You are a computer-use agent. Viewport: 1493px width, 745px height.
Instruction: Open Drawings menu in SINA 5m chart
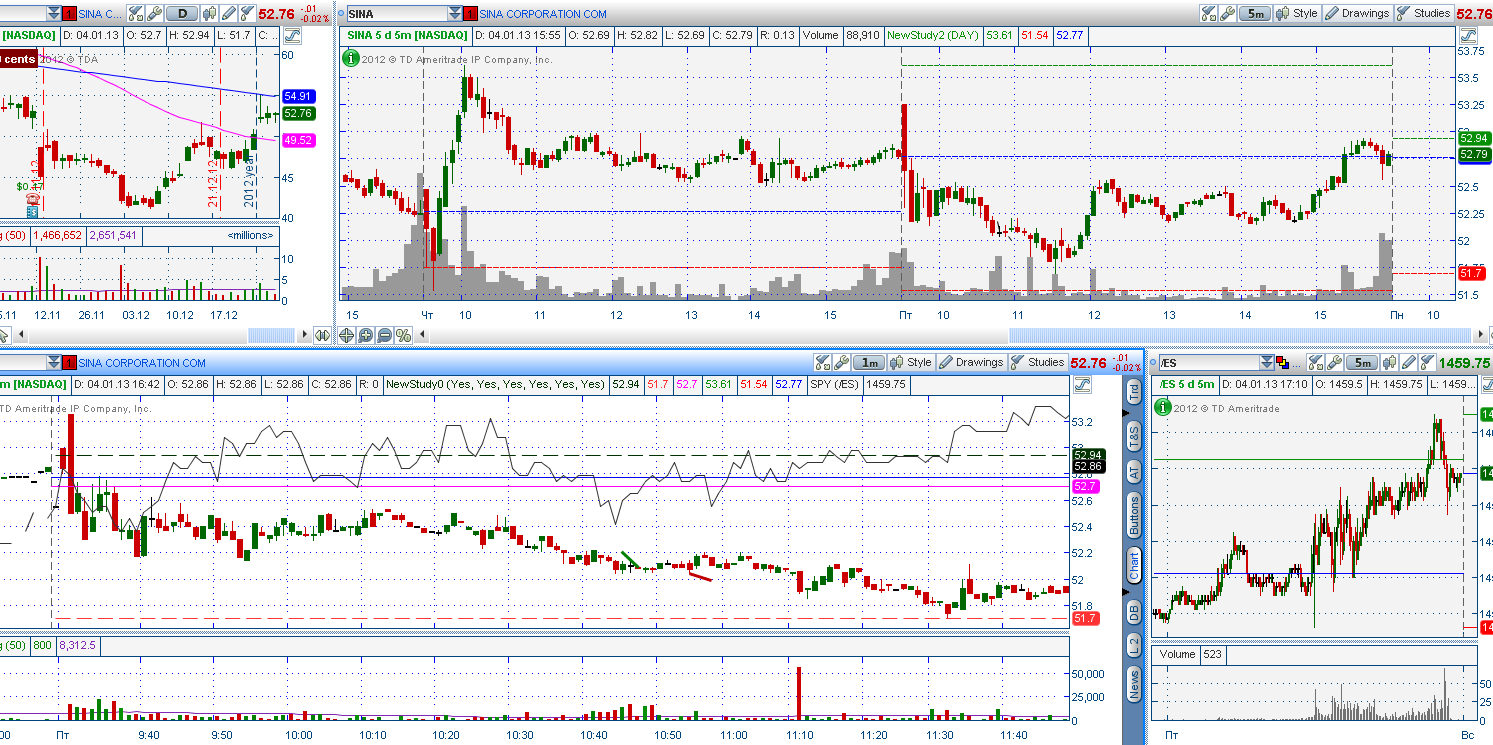(x=1358, y=13)
